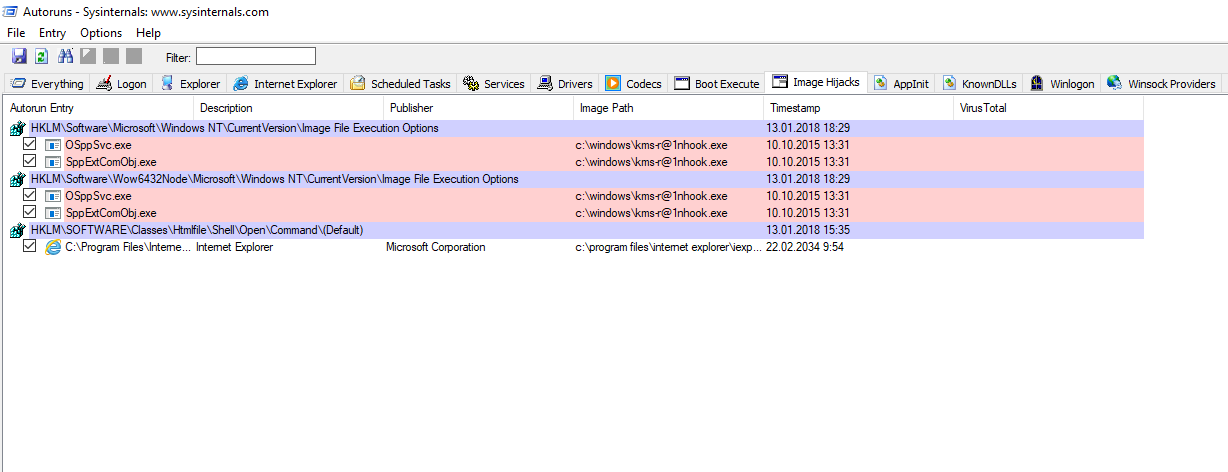Image resolution: width=1228 pixels, height=472 pixels.
Task: Open the File menu
Action: coord(16,33)
